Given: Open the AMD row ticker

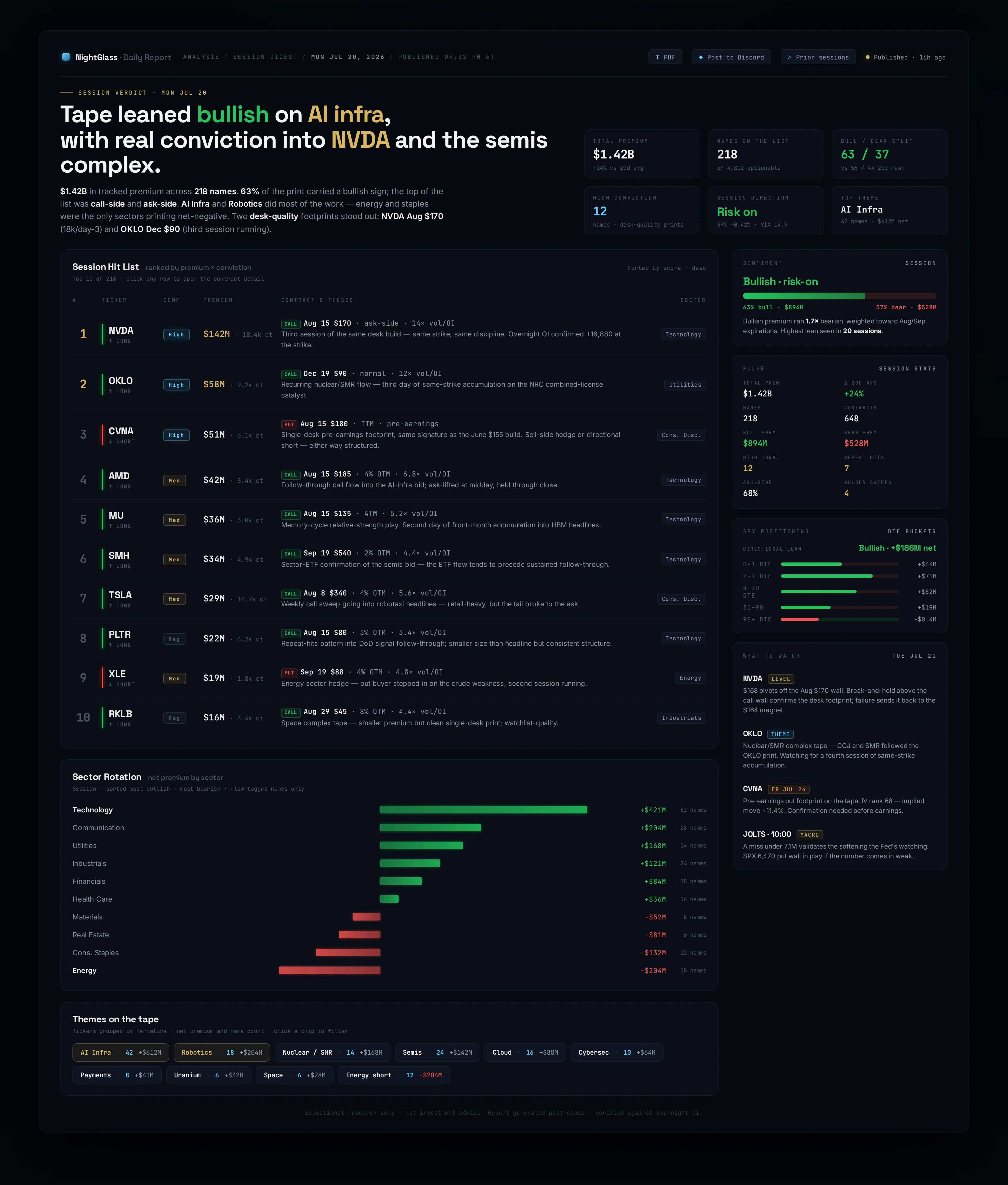Looking at the screenshot, I should [x=119, y=476].
